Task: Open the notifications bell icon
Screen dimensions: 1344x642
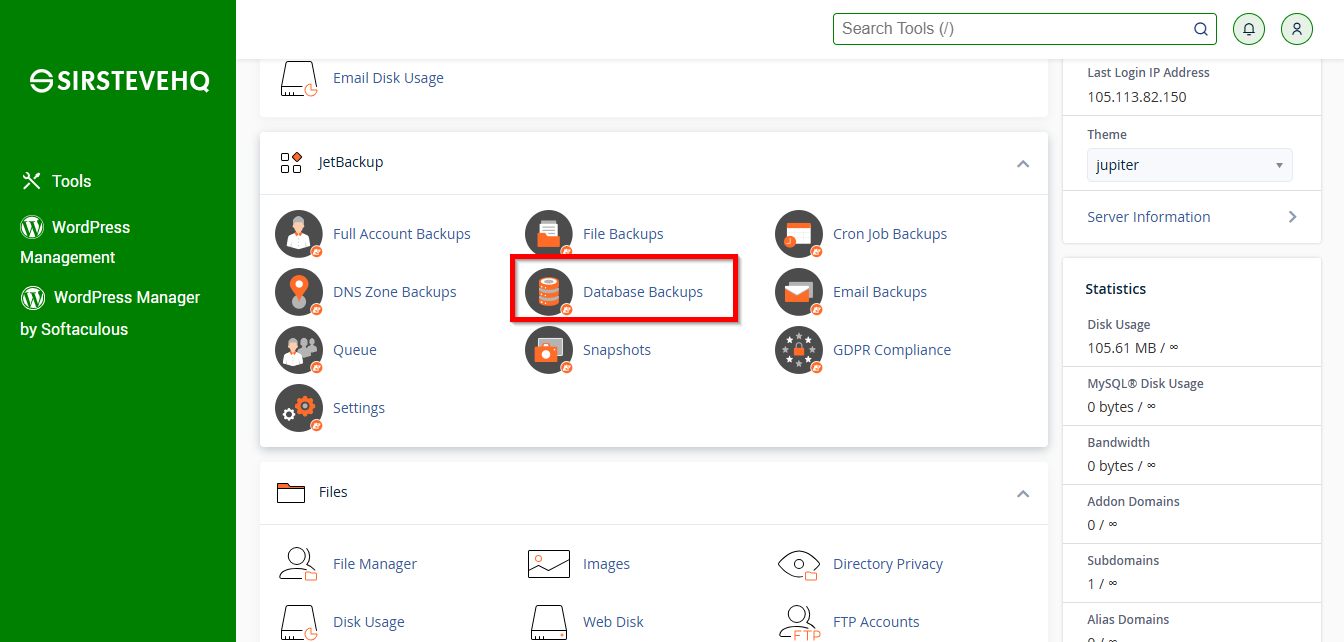Action: click(1248, 29)
